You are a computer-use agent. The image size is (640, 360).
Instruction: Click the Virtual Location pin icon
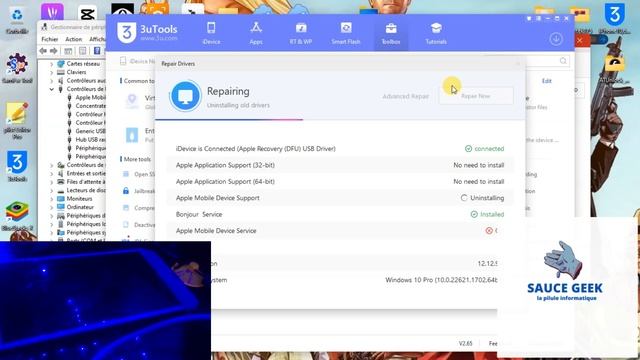(x=132, y=101)
